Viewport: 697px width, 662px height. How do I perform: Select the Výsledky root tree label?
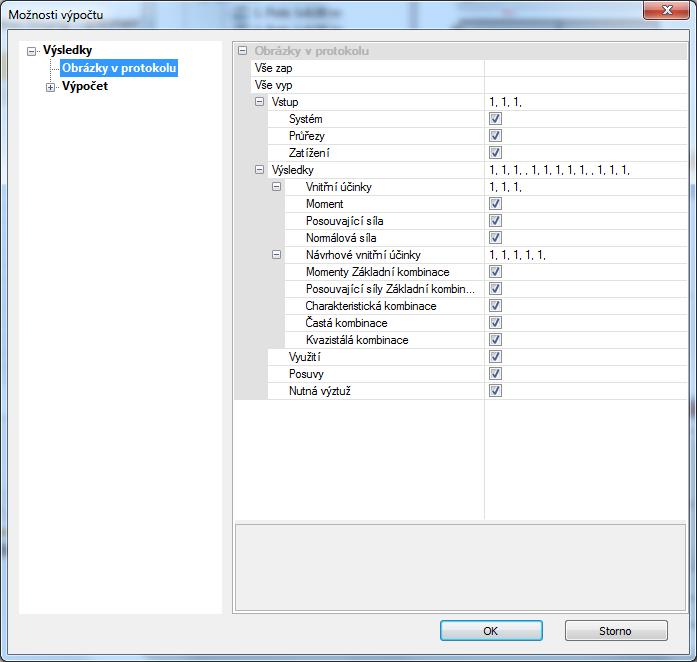click(67, 50)
